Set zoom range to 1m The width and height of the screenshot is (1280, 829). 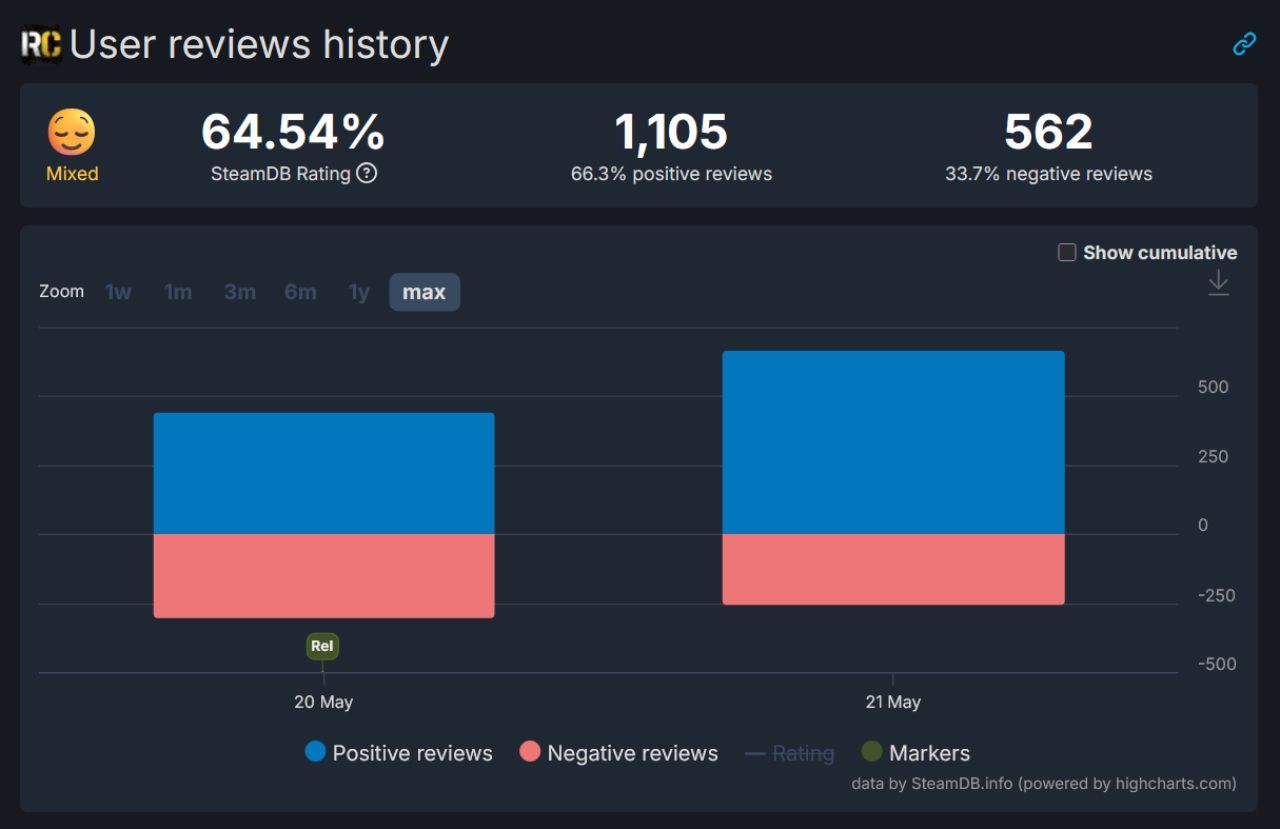(178, 292)
